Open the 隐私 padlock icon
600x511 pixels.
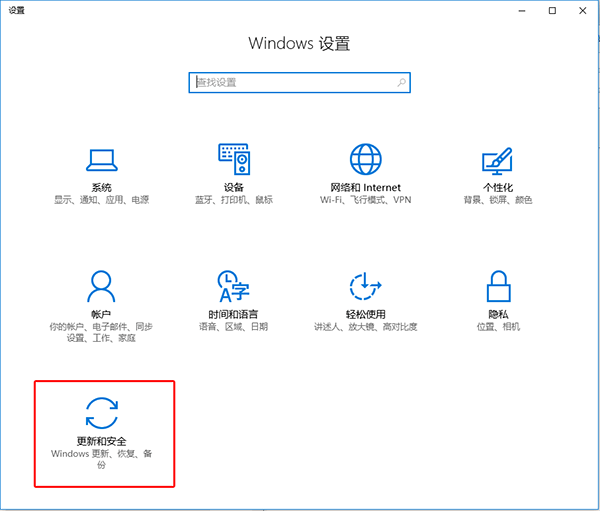click(498, 286)
